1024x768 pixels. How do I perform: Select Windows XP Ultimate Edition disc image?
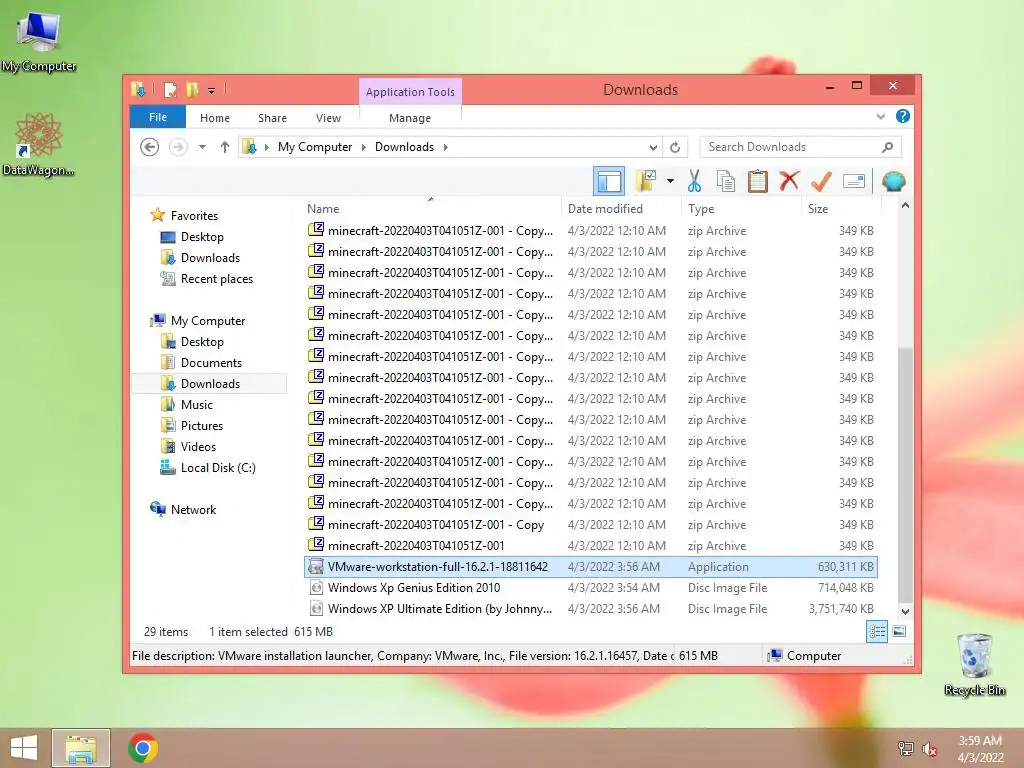tap(590, 609)
